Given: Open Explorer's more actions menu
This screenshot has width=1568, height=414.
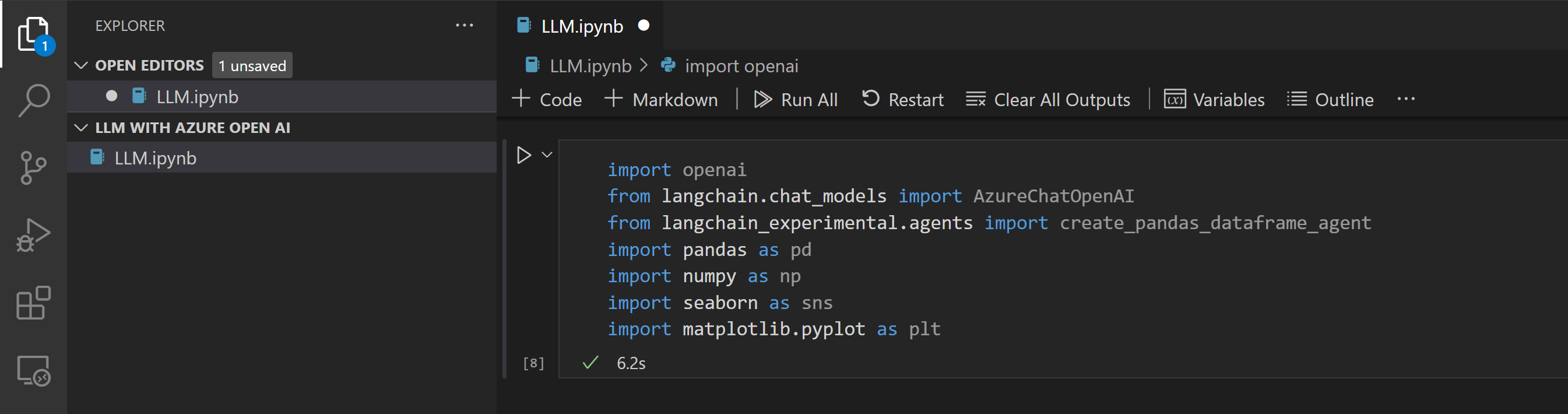Looking at the screenshot, I should click(465, 26).
